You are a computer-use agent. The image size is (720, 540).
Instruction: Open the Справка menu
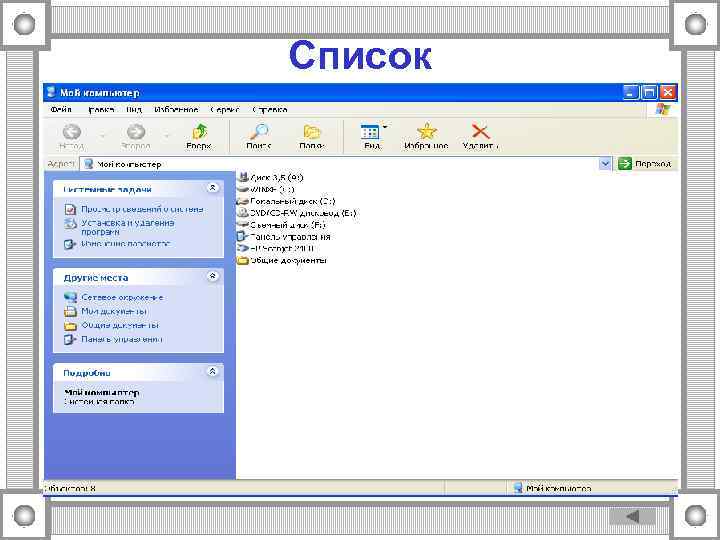(x=270, y=110)
